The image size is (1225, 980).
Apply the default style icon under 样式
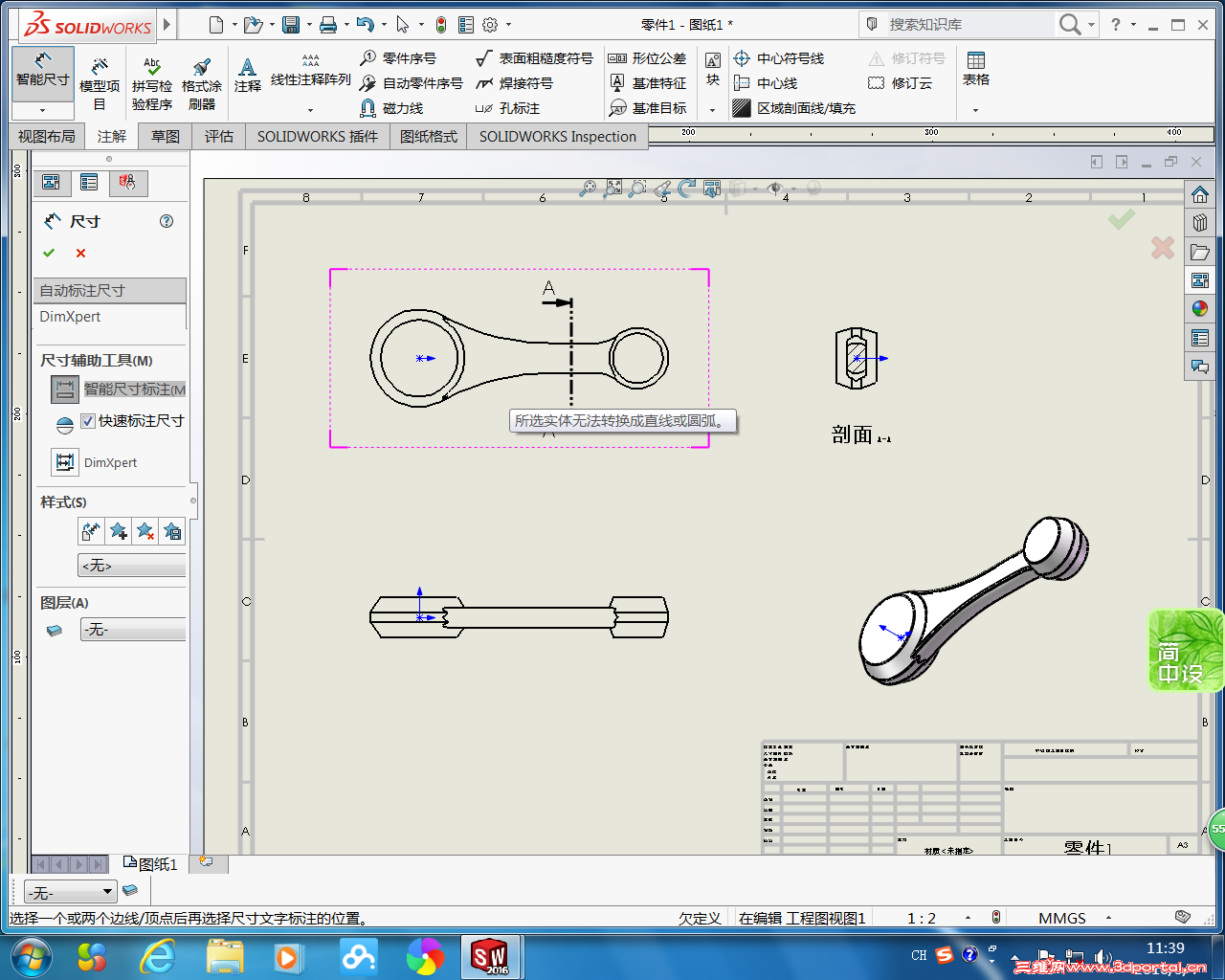[x=91, y=531]
